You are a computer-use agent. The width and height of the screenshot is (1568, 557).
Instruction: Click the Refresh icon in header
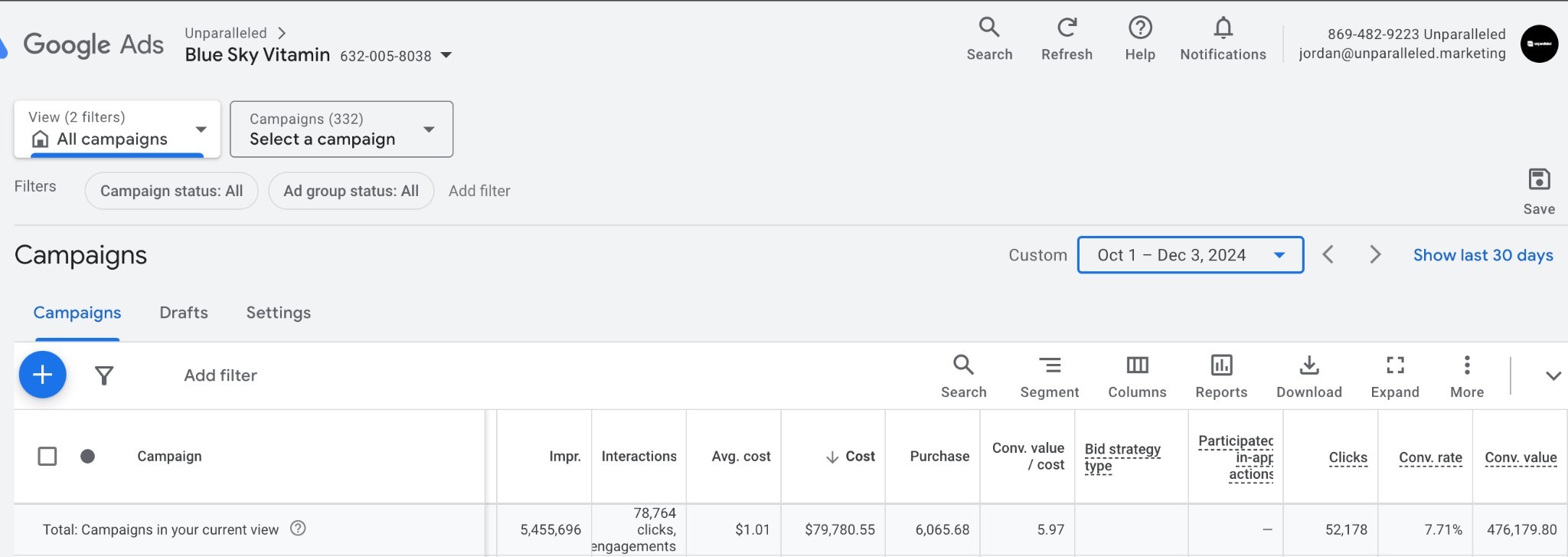pos(1067,28)
